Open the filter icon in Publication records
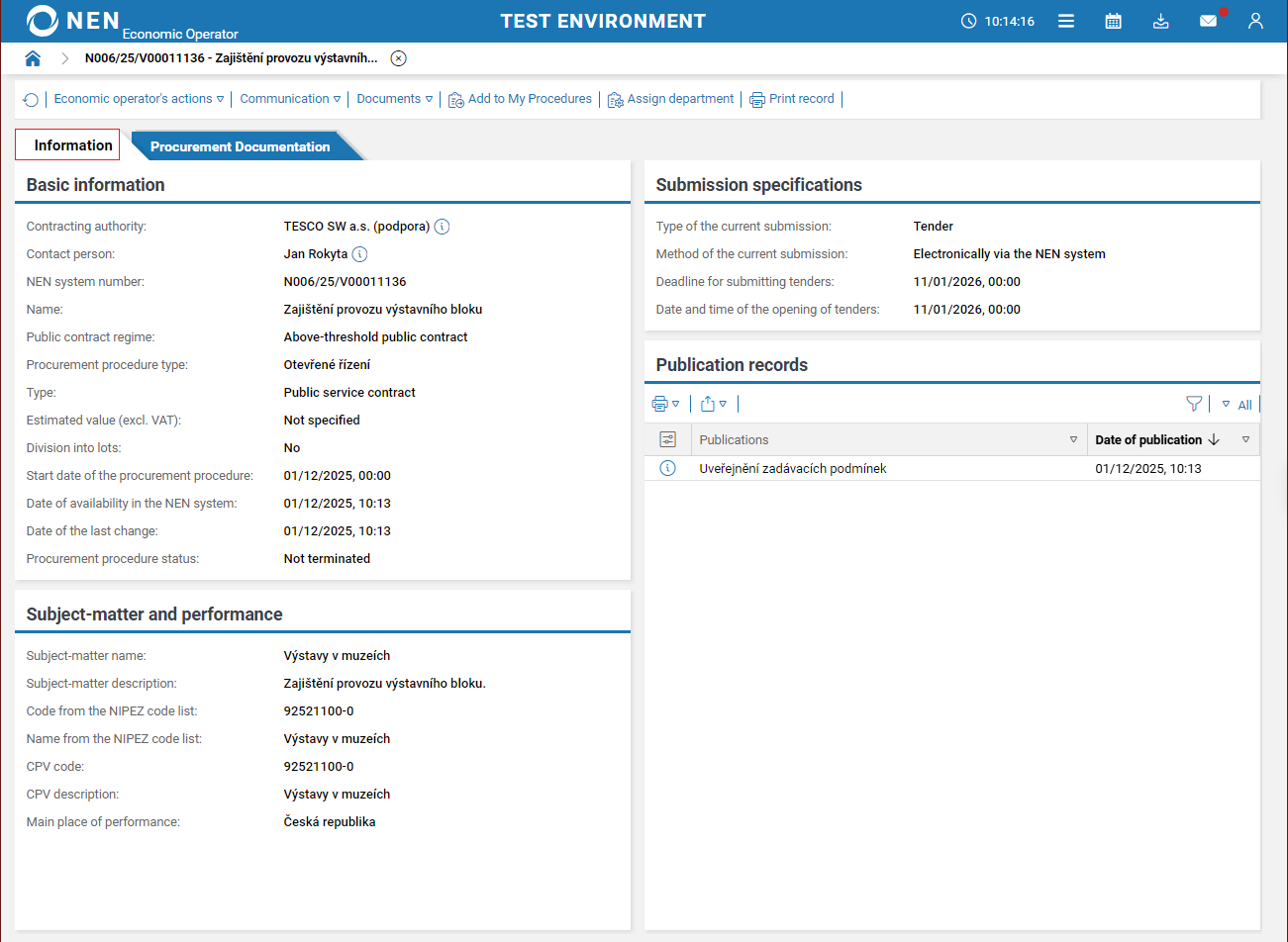Screen dimensions: 1288x942 (1194, 404)
